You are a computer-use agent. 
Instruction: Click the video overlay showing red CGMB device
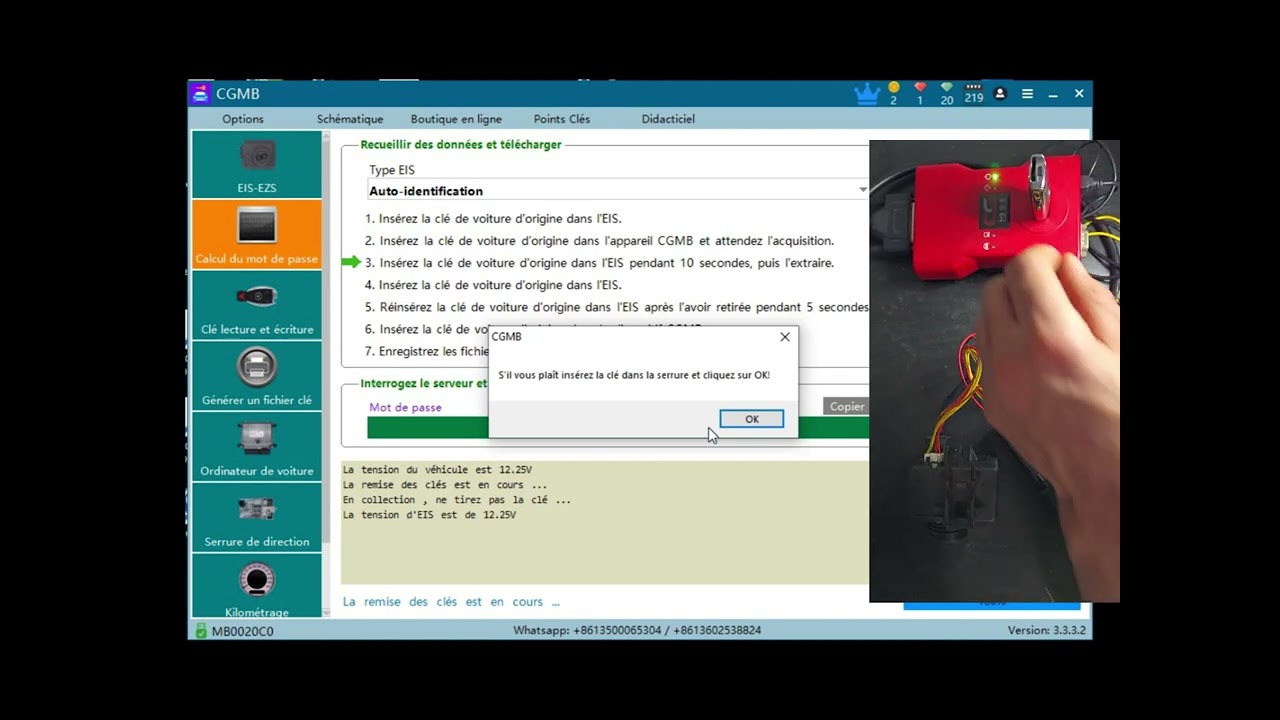tap(994, 371)
